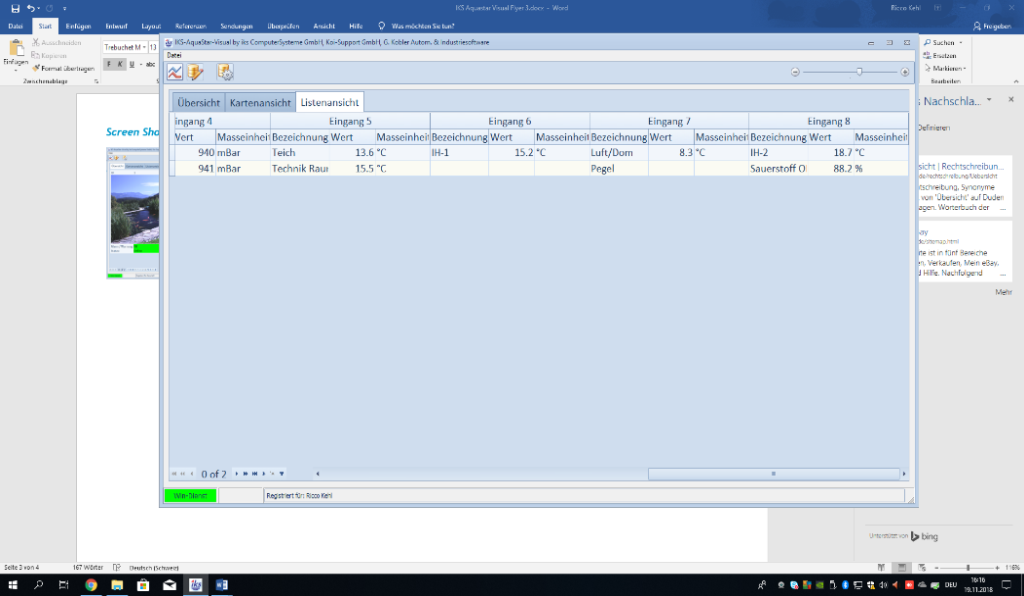Open the chart view icon in AquaStar toolbar
Screen dimensions: 1024x596
pyautogui.click(x=175, y=72)
